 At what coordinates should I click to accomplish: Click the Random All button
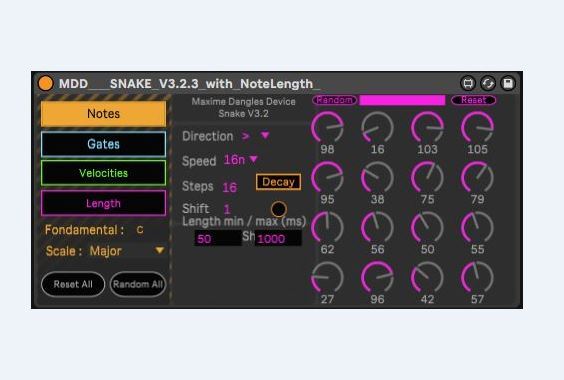point(138,284)
